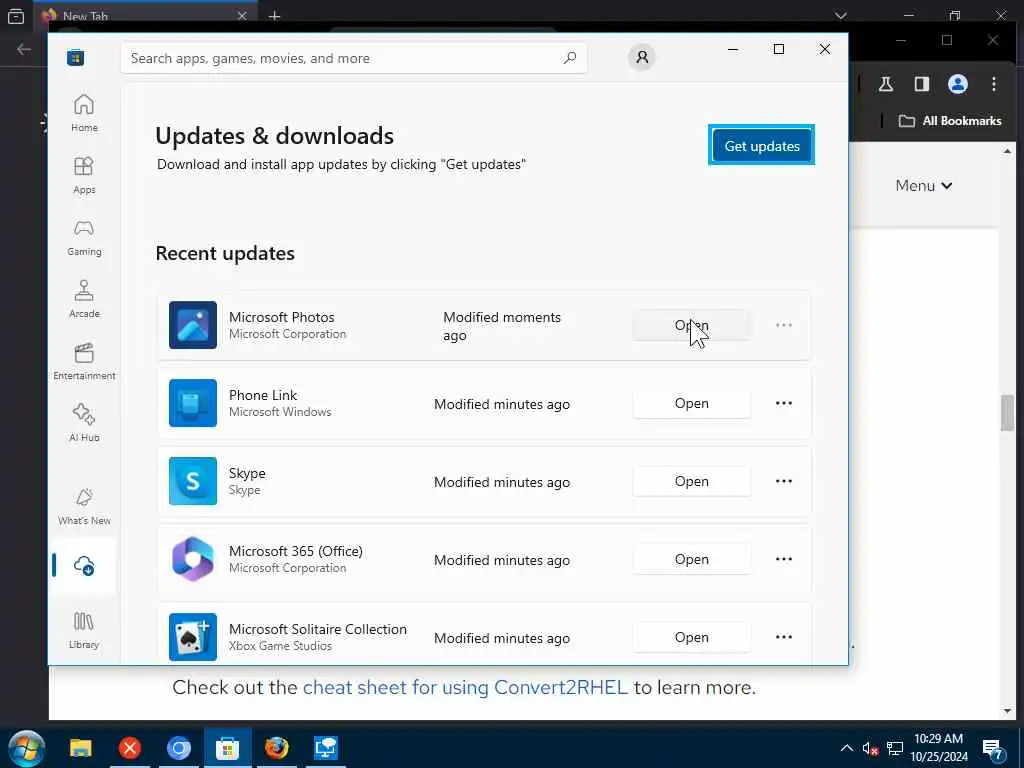Click Microsoft Store icon in taskbar
Viewport: 1024px width, 768px height.
(x=227, y=748)
